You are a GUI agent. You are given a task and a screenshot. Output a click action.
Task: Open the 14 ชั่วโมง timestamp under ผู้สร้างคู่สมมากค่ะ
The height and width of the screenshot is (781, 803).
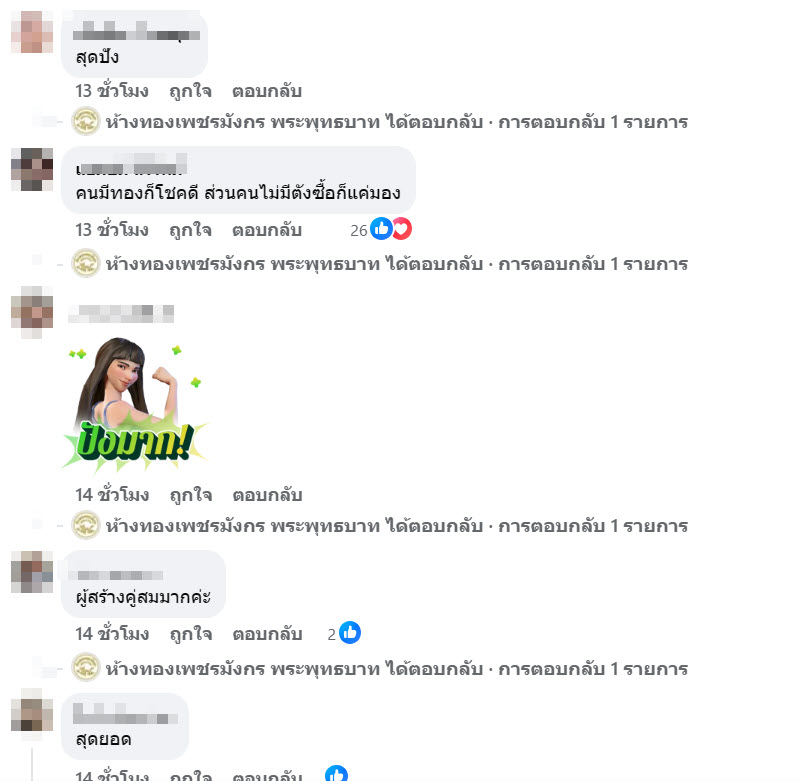click(112, 634)
